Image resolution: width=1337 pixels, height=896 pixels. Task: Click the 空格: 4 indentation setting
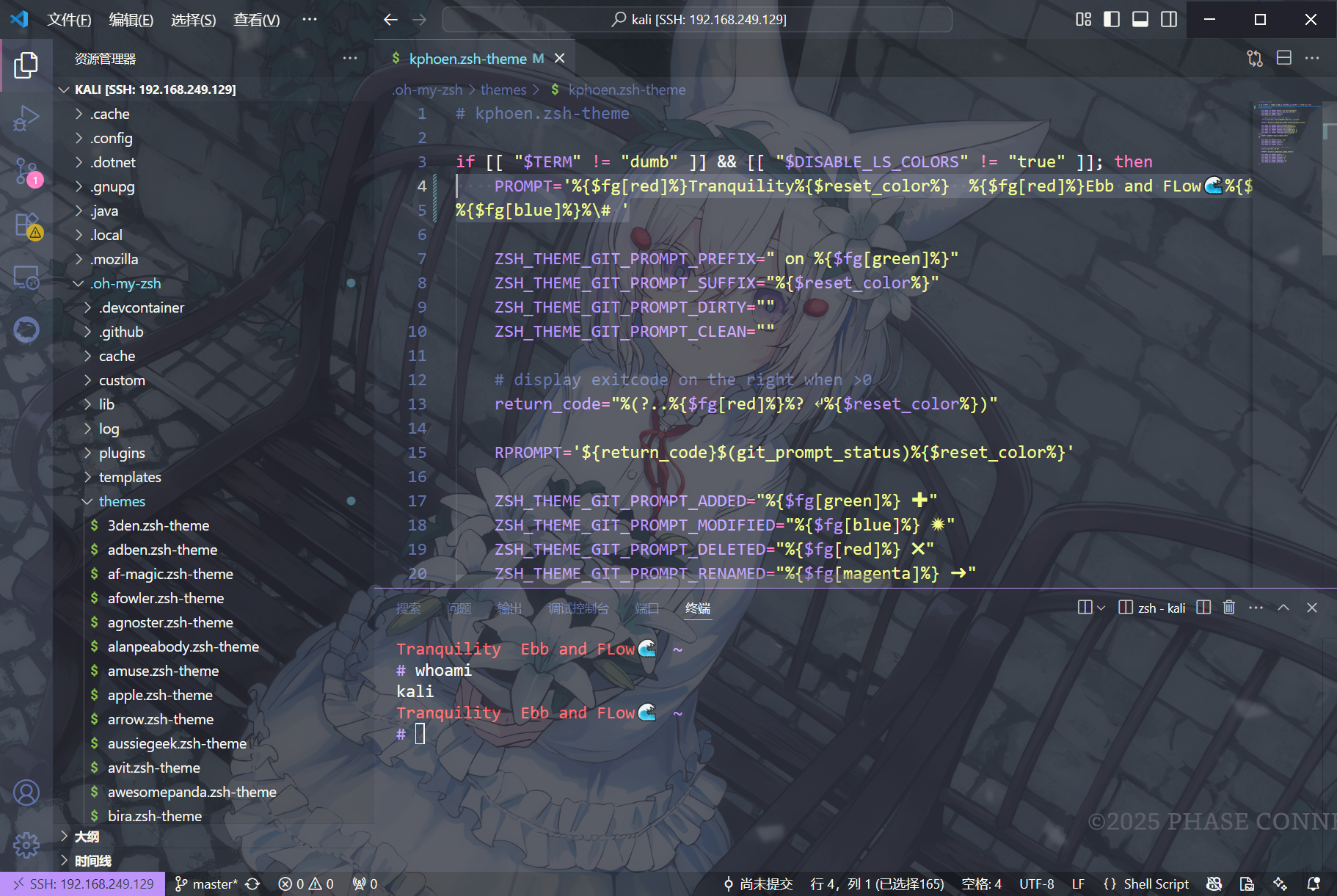pyautogui.click(x=981, y=884)
